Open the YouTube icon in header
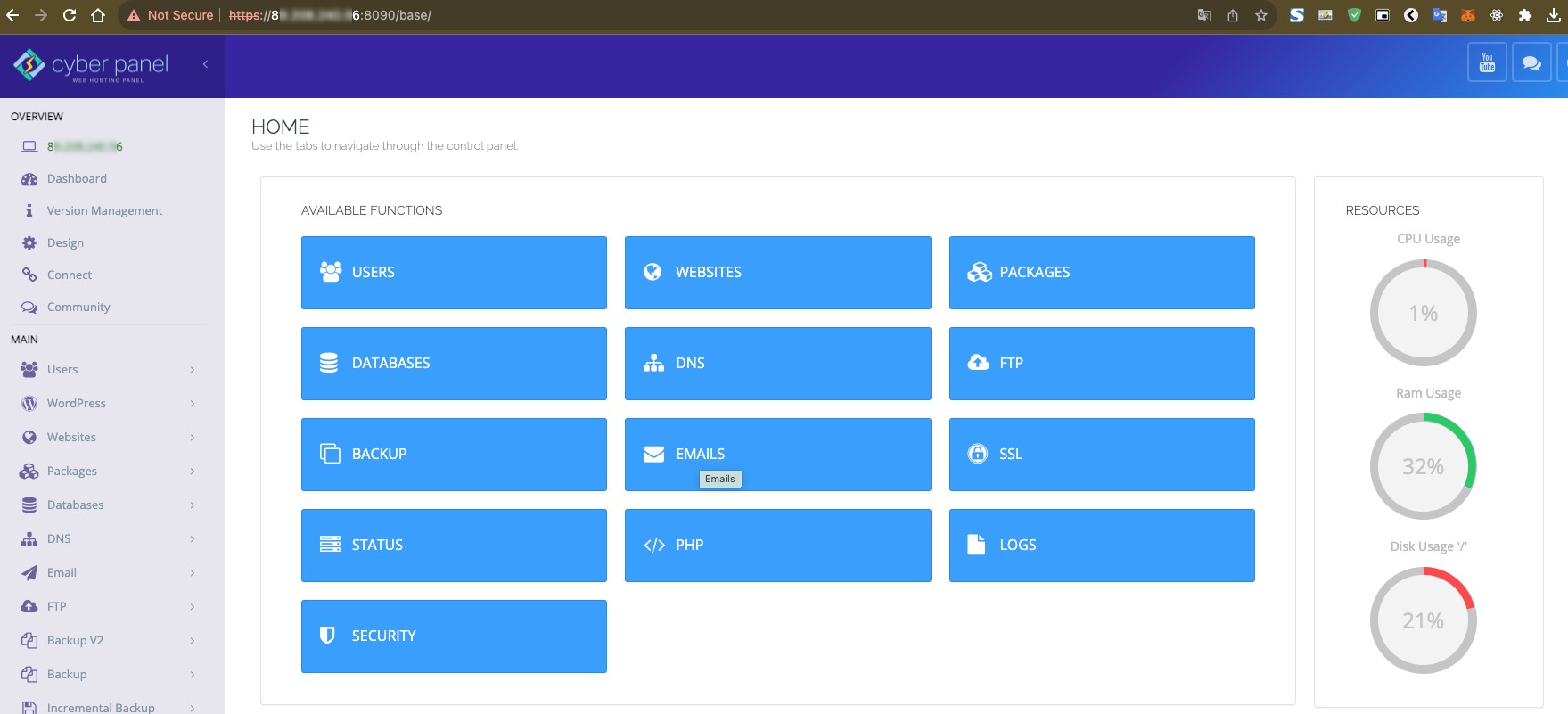 tap(1486, 62)
